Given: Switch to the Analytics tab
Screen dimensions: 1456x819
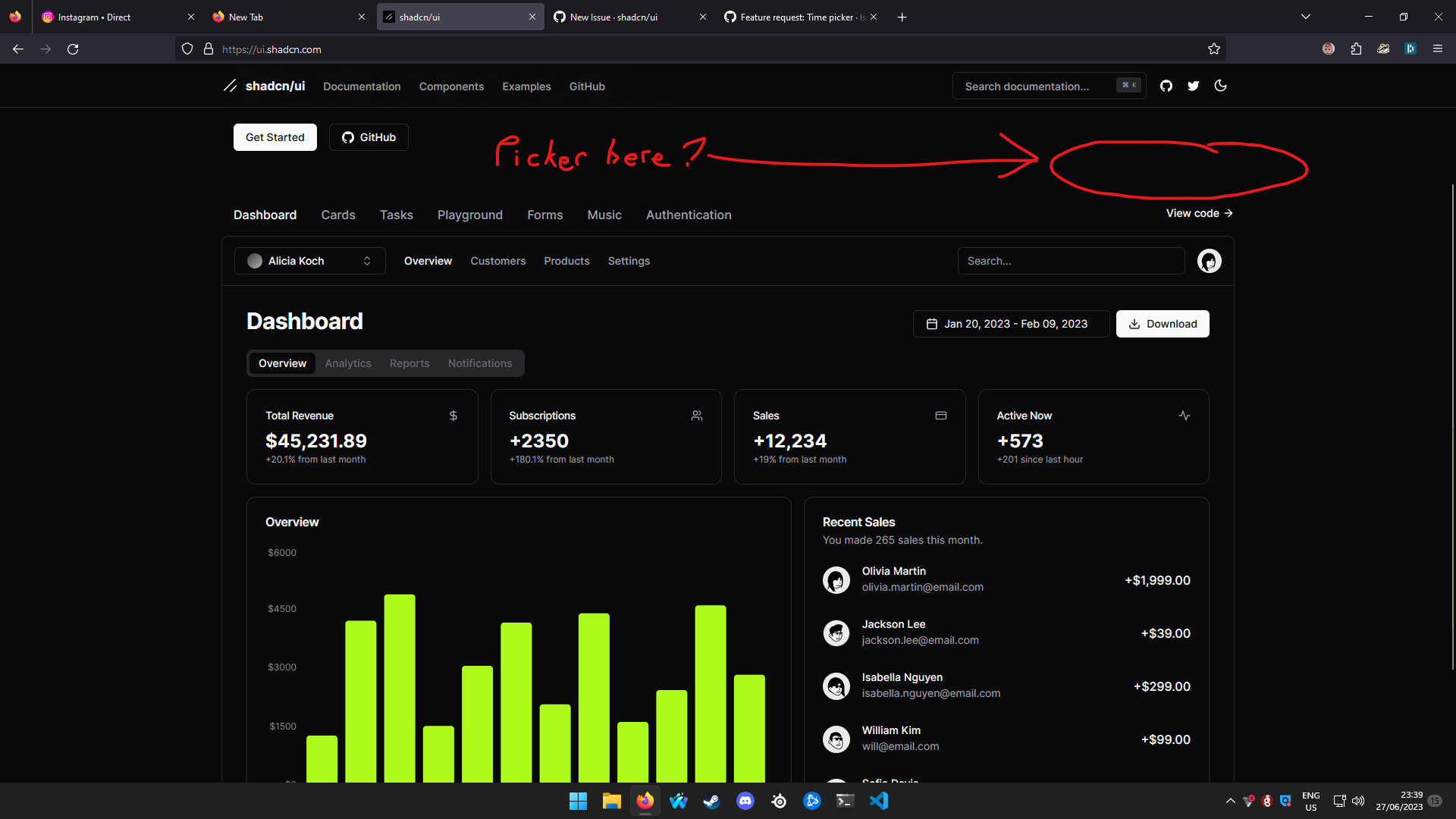Looking at the screenshot, I should [348, 363].
